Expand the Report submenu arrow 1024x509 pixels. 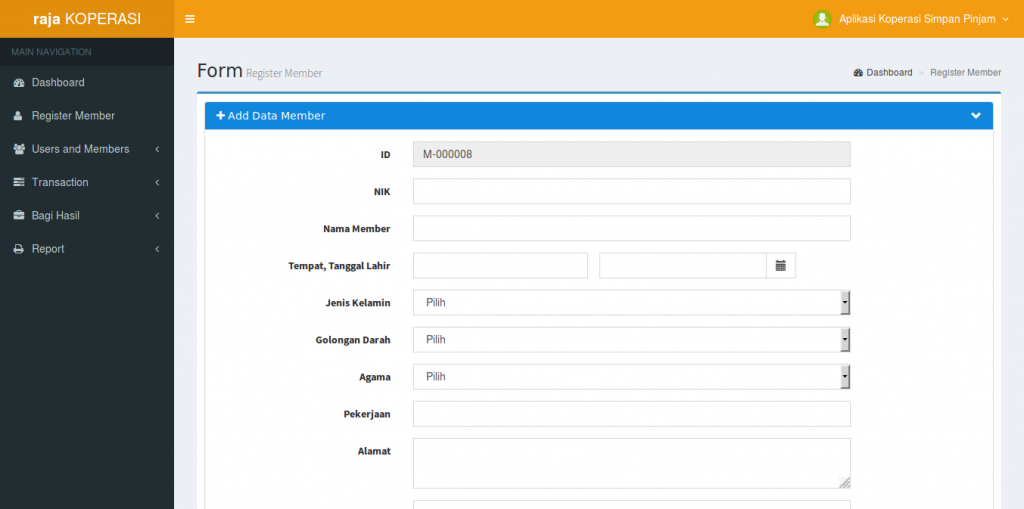157,249
